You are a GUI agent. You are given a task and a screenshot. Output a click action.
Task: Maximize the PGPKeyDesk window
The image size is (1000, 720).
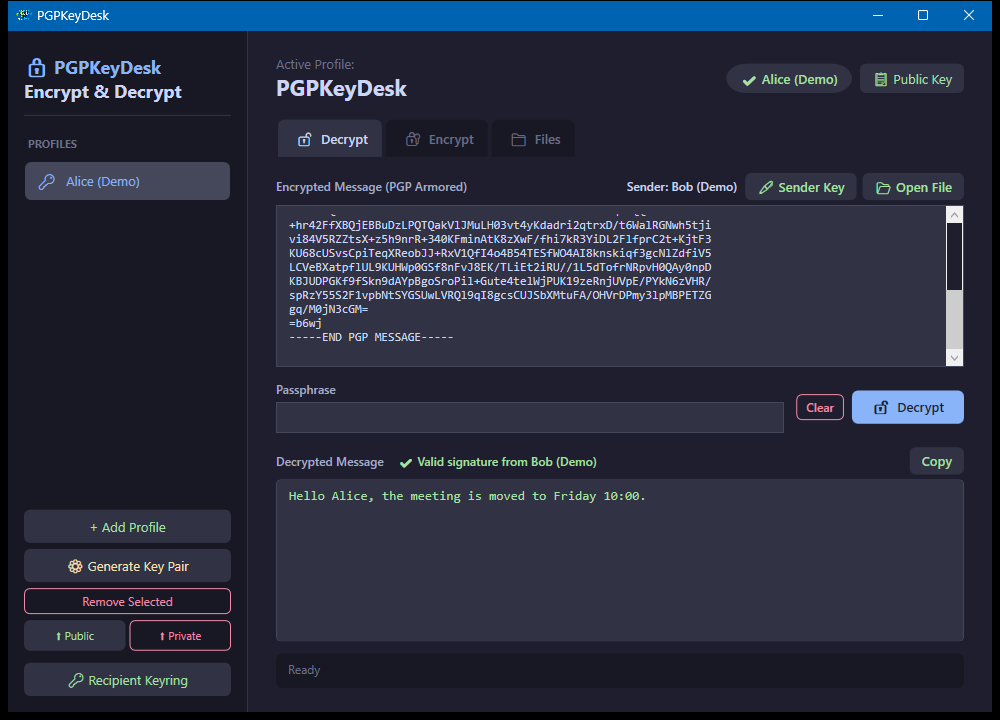coord(923,15)
